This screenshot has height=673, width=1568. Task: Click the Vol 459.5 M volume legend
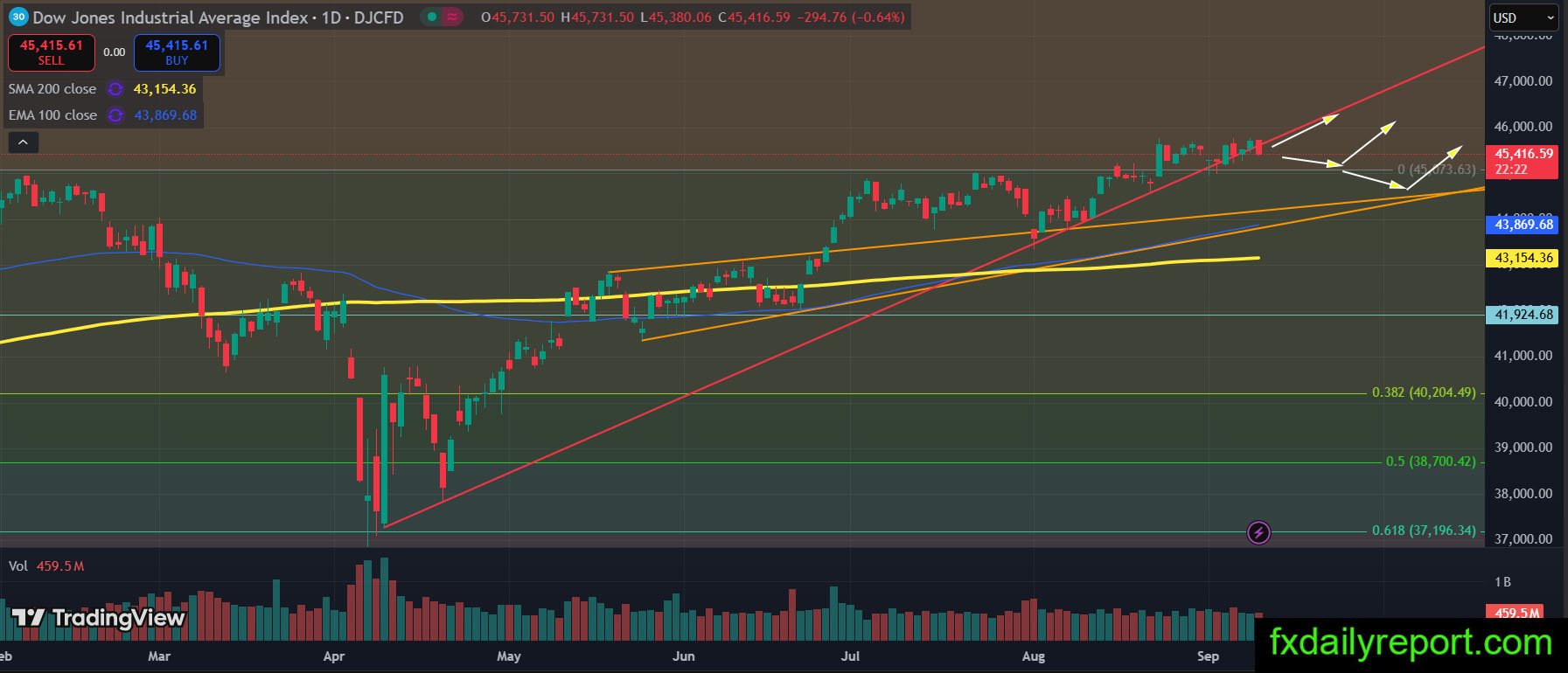[46, 566]
